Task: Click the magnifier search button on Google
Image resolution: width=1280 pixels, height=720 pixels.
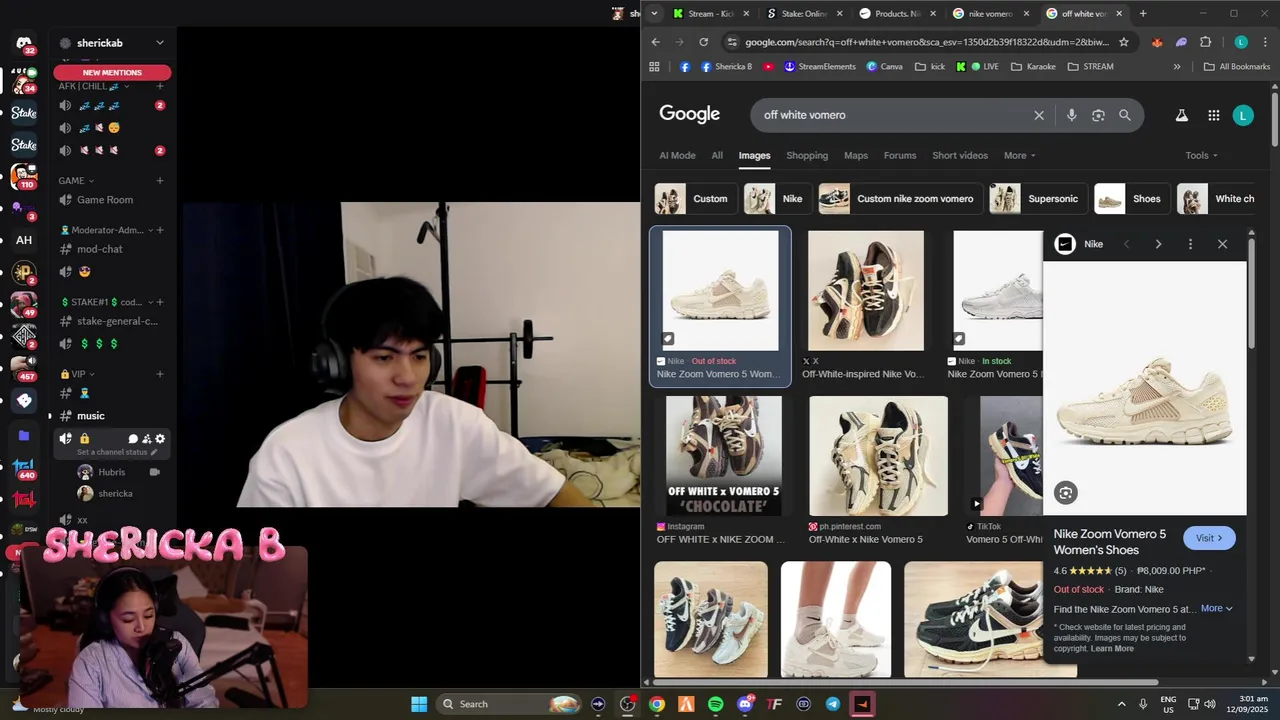Action: (x=1125, y=115)
